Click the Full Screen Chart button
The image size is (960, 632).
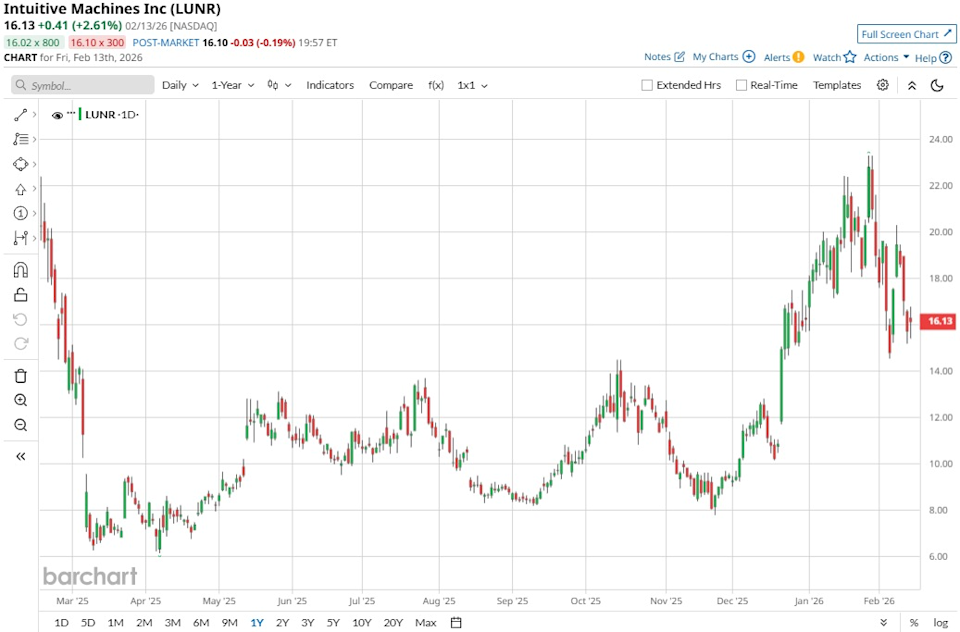click(906, 34)
